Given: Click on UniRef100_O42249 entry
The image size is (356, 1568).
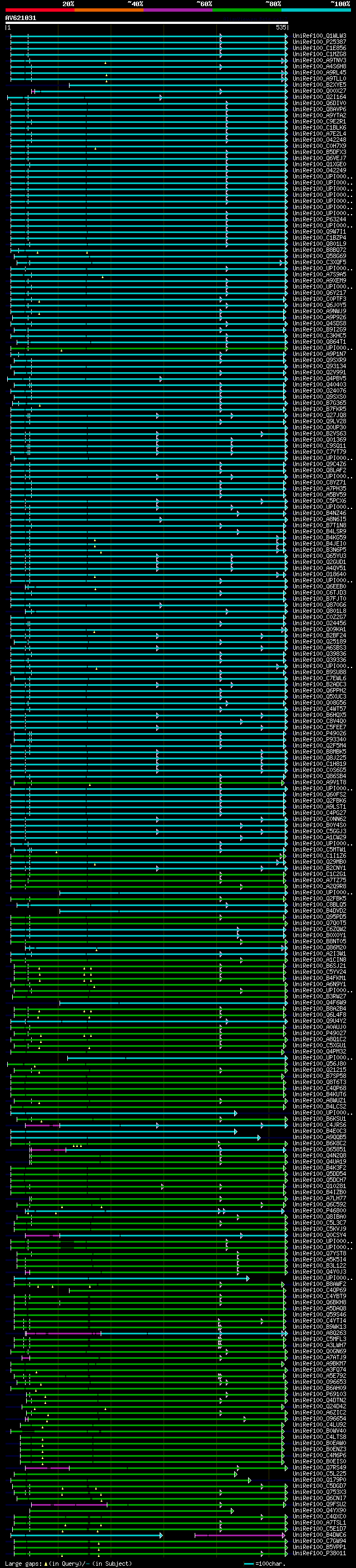Looking at the screenshot, I should [319, 170].
